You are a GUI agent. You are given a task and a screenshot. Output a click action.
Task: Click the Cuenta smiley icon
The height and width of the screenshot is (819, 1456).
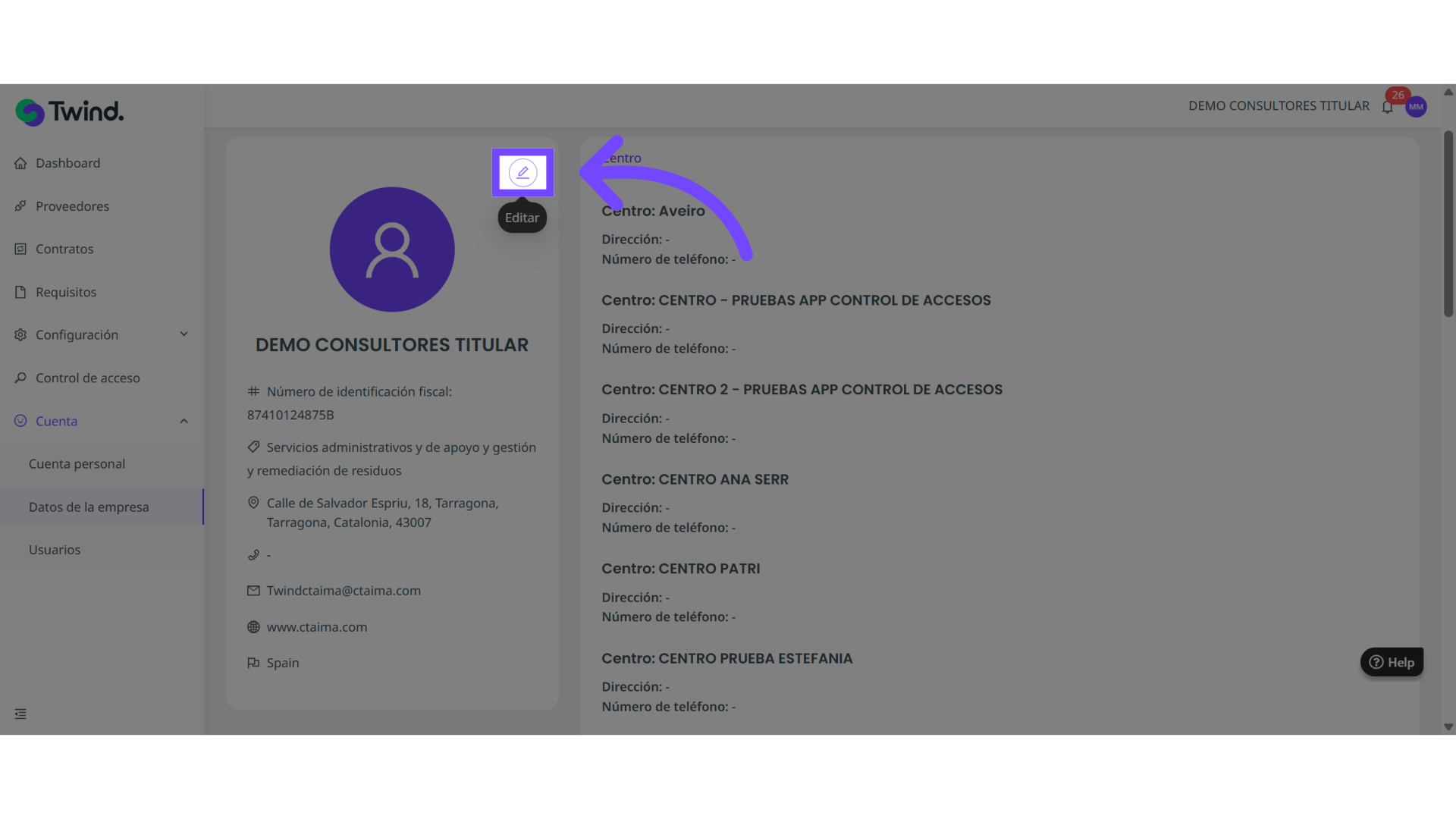pos(20,421)
